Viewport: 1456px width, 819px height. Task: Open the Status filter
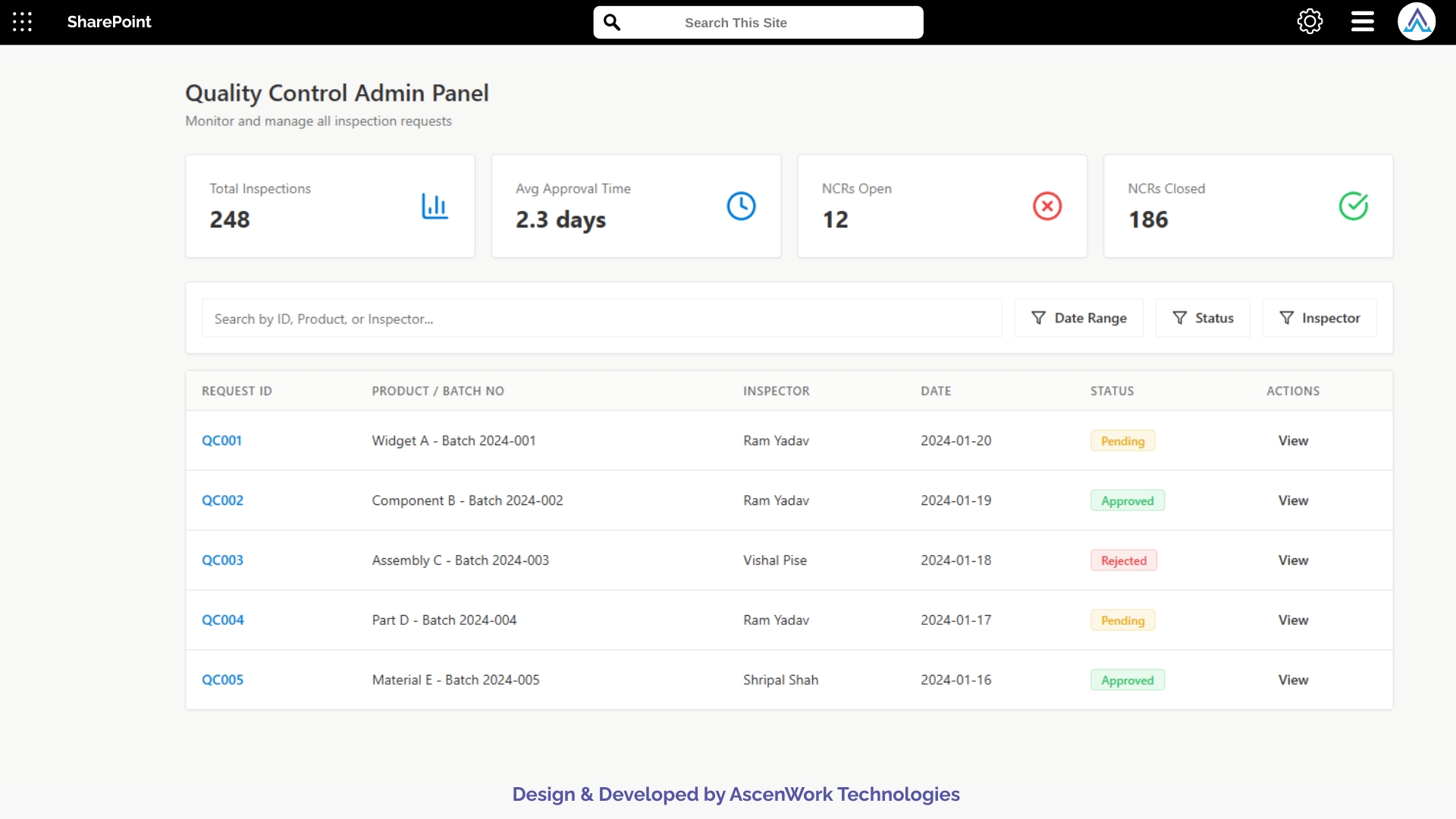pos(1203,318)
